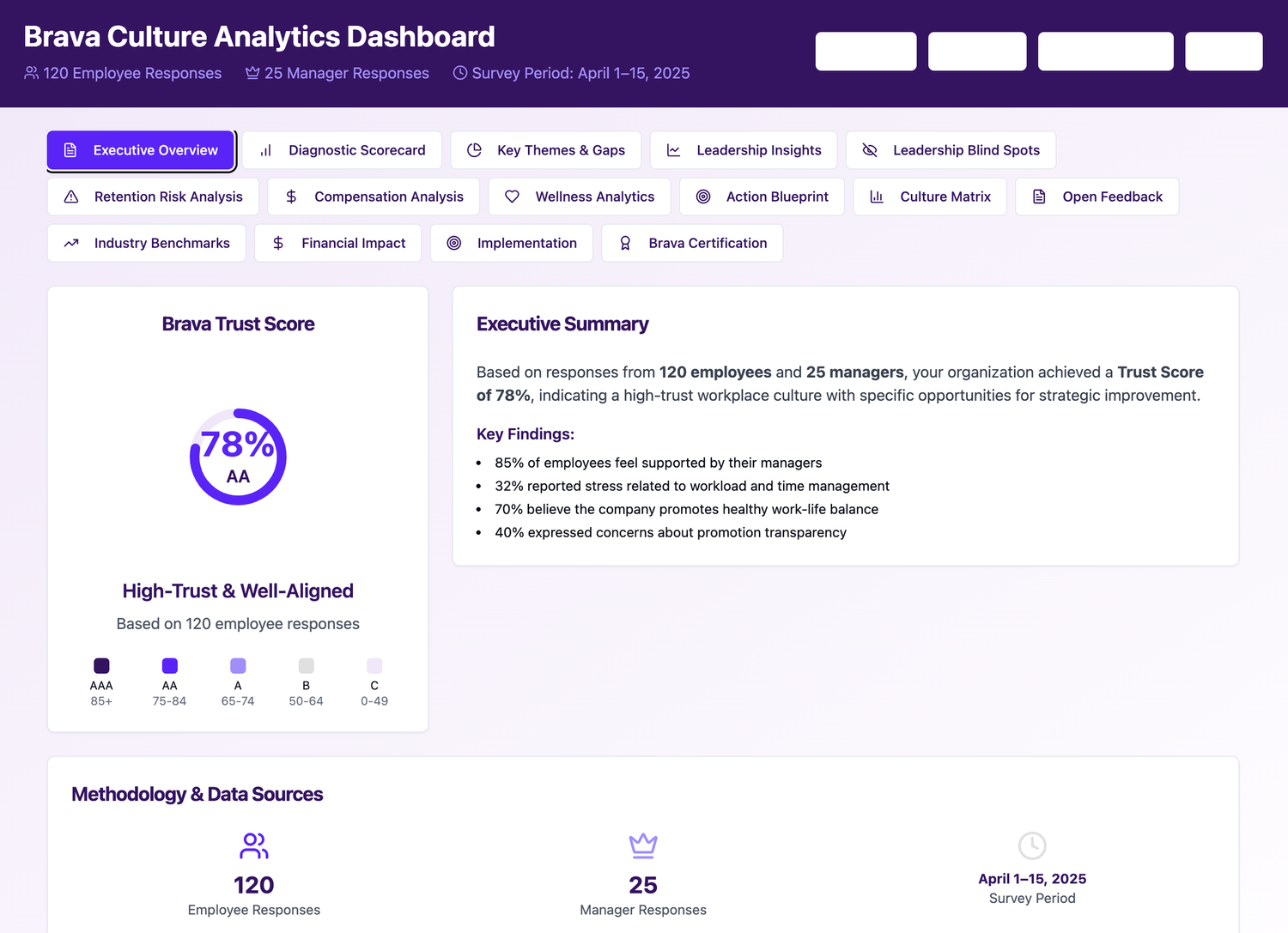Viewport: 1288px width, 933px height.
Task: Click the bar-signal icon on Diagnostic Scorecard
Action: click(266, 150)
